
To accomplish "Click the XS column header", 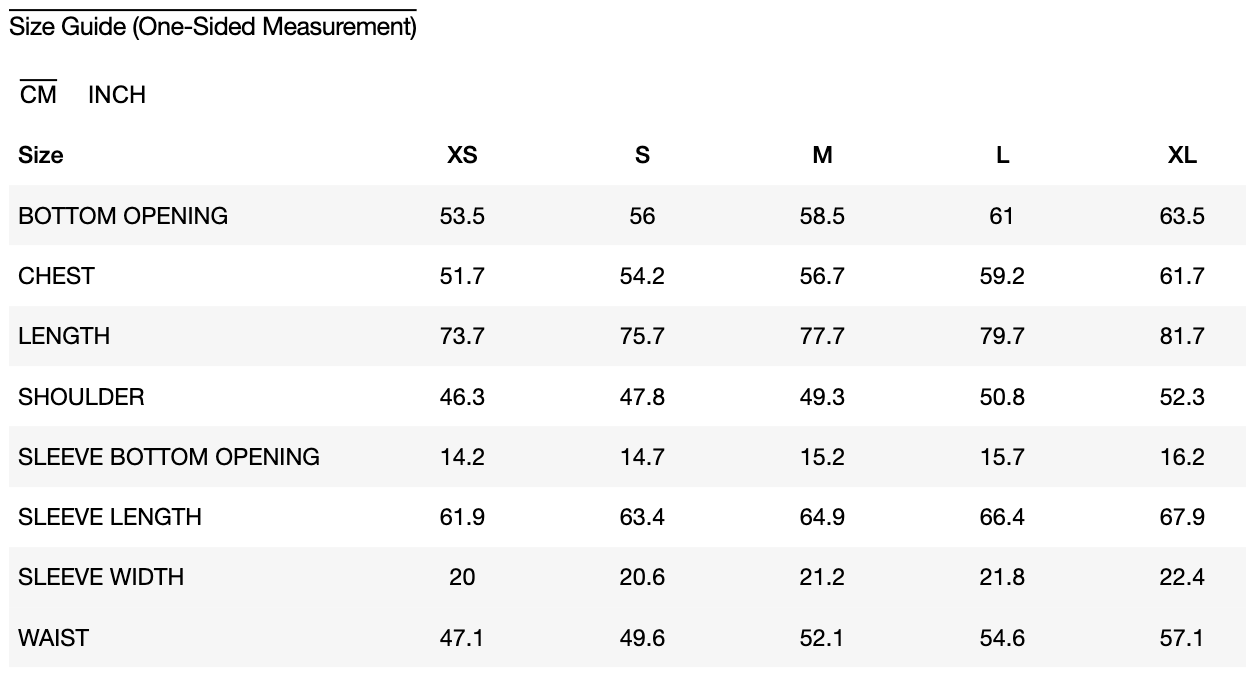I will (462, 155).
